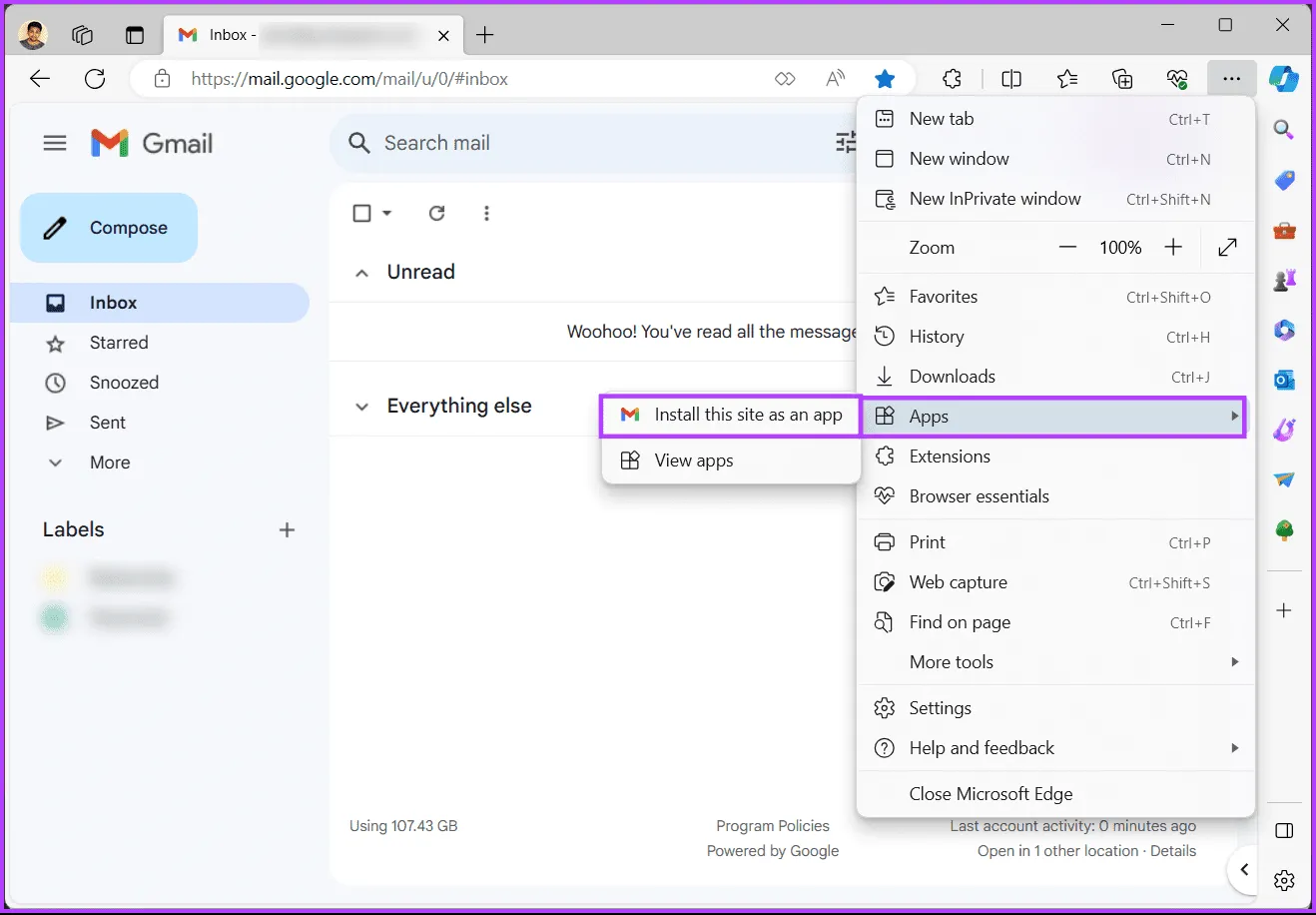
Task: Click the favorite star in address bar
Action: pos(885,79)
